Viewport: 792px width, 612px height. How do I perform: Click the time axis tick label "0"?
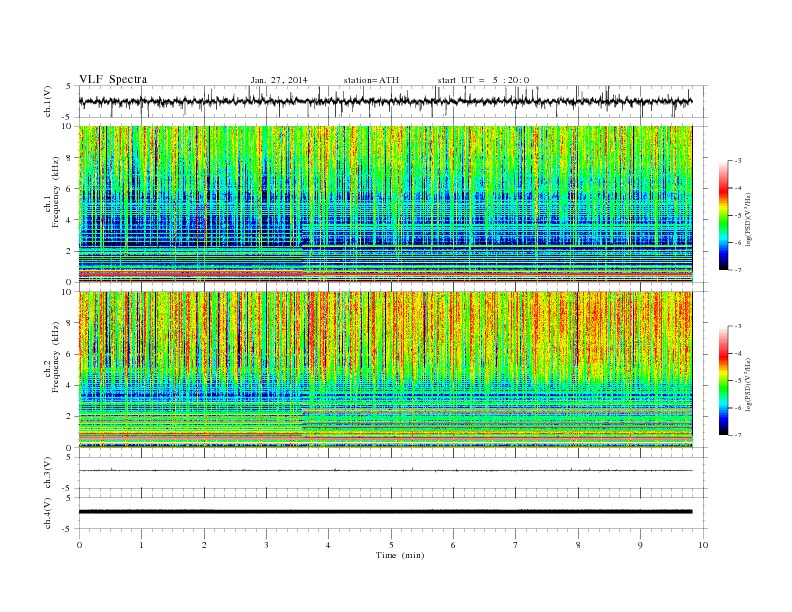click(x=79, y=545)
